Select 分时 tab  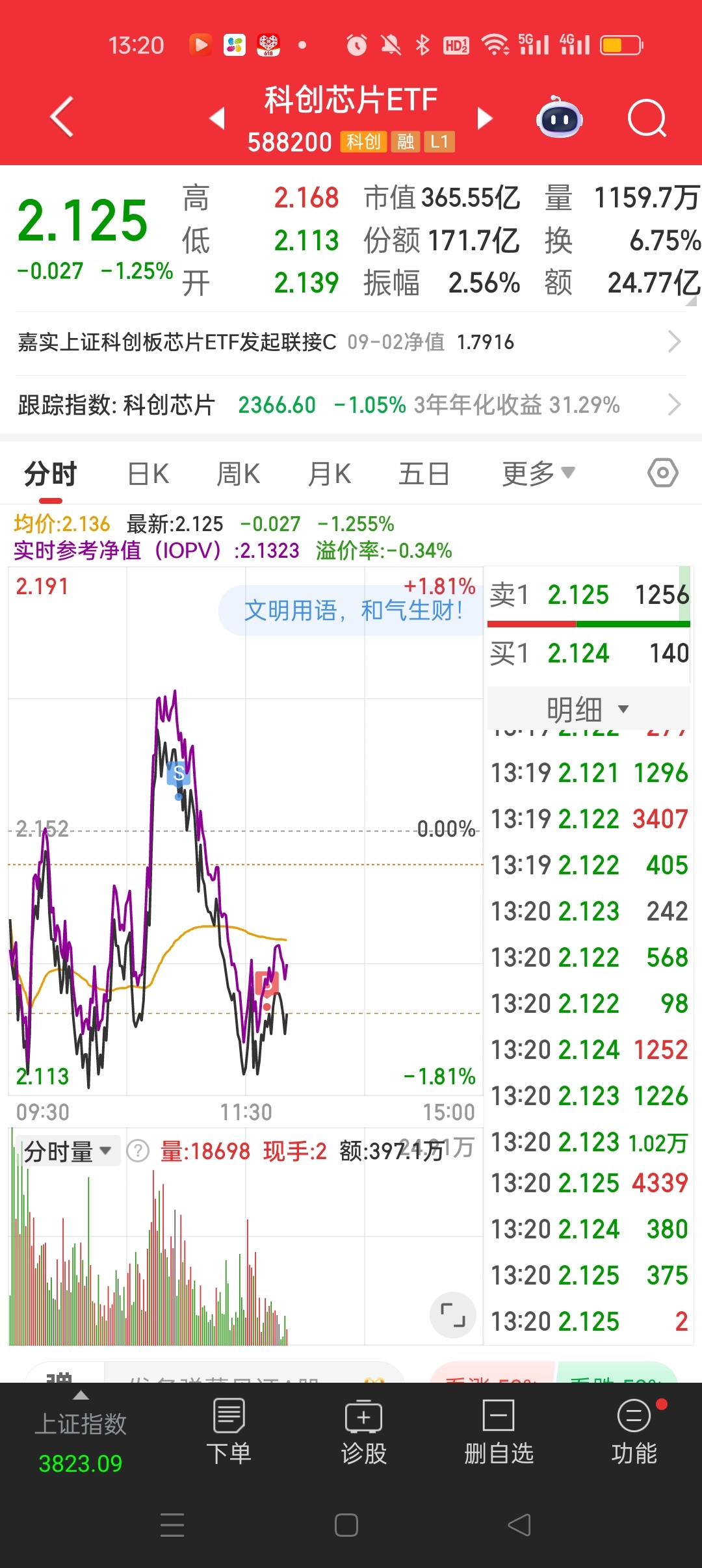click(51, 473)
